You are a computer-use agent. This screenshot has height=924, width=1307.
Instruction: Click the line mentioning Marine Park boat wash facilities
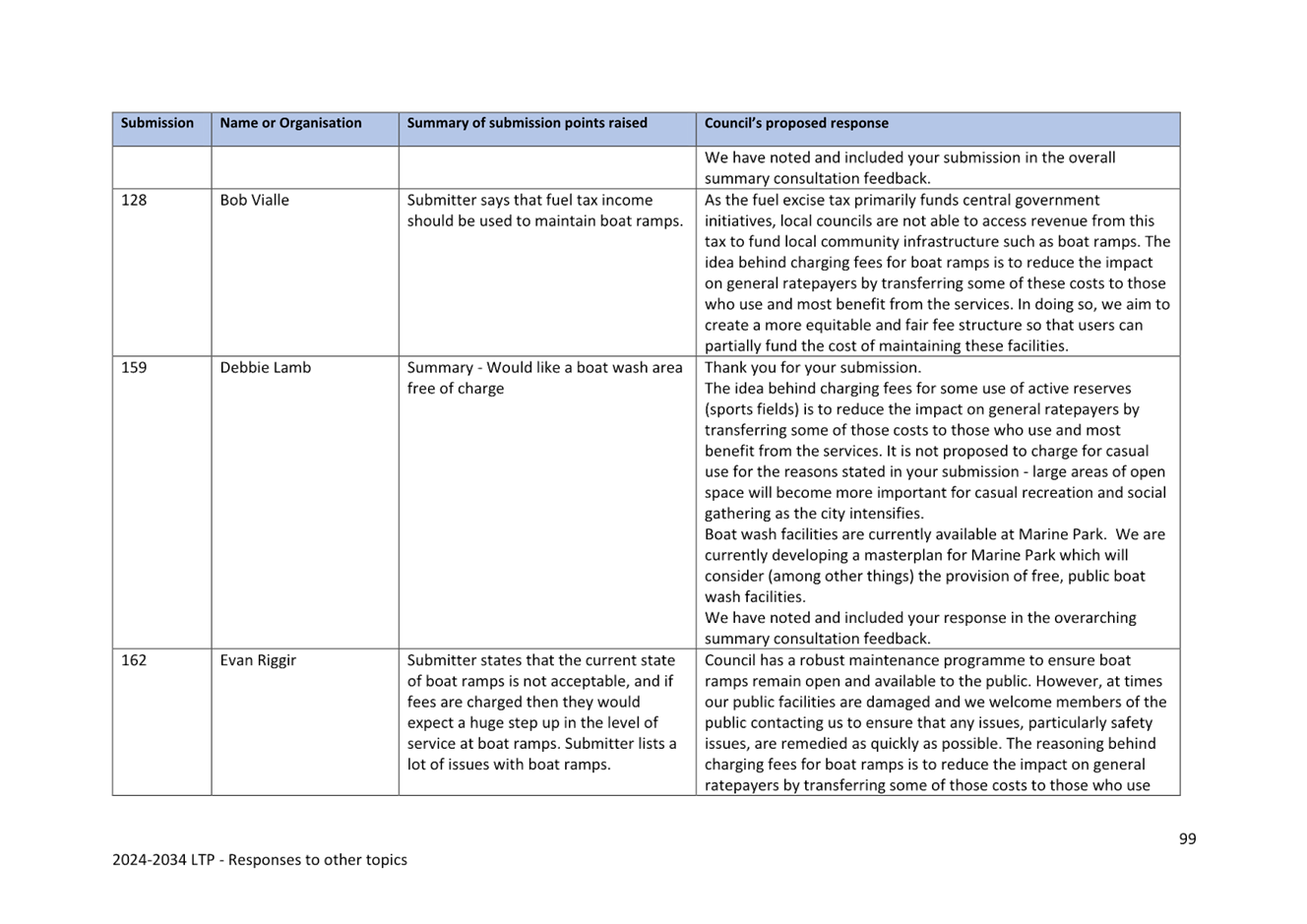coord(934,534)
